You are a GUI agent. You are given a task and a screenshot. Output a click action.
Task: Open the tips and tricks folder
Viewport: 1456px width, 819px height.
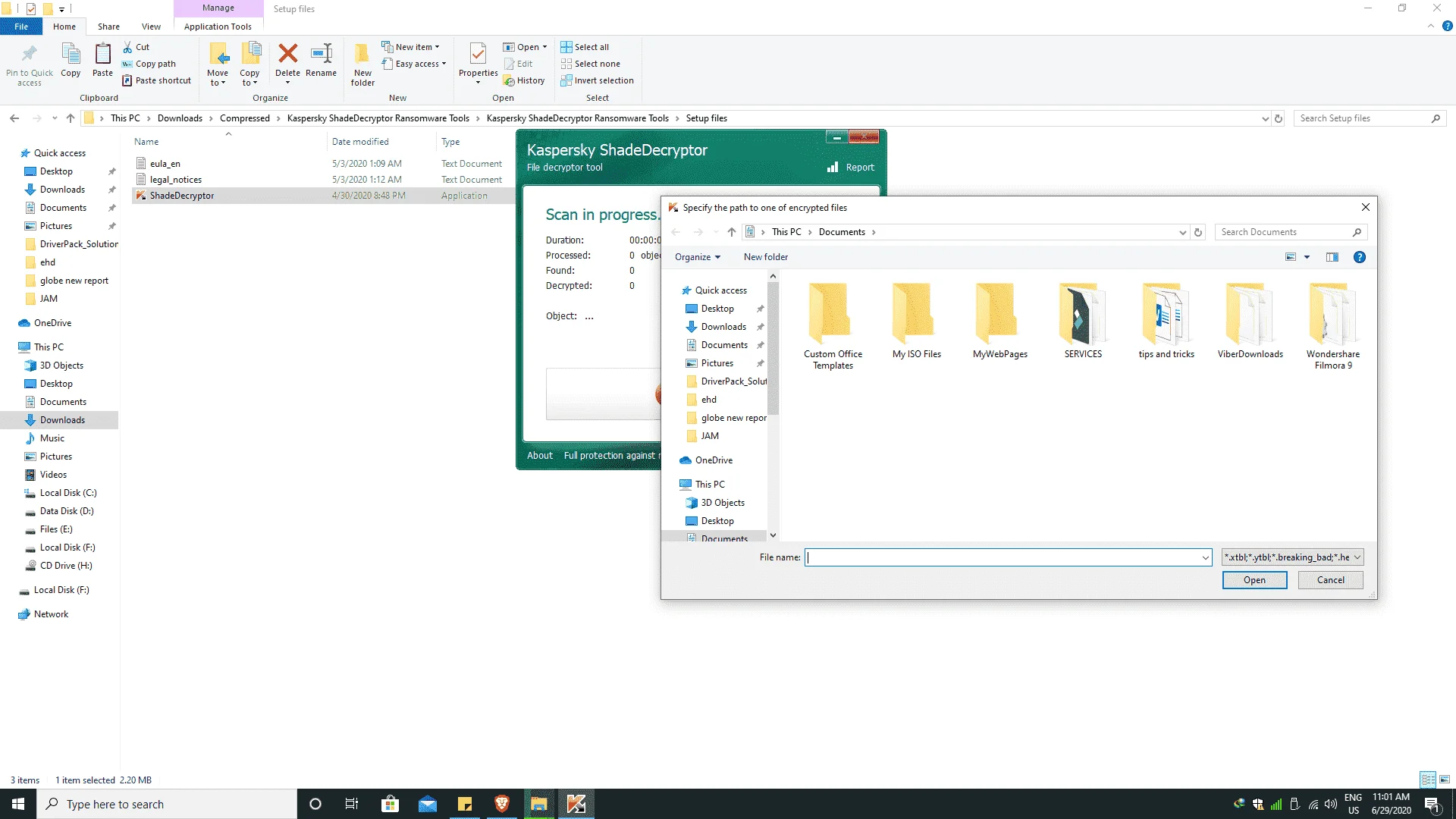tap(1166, 322)
